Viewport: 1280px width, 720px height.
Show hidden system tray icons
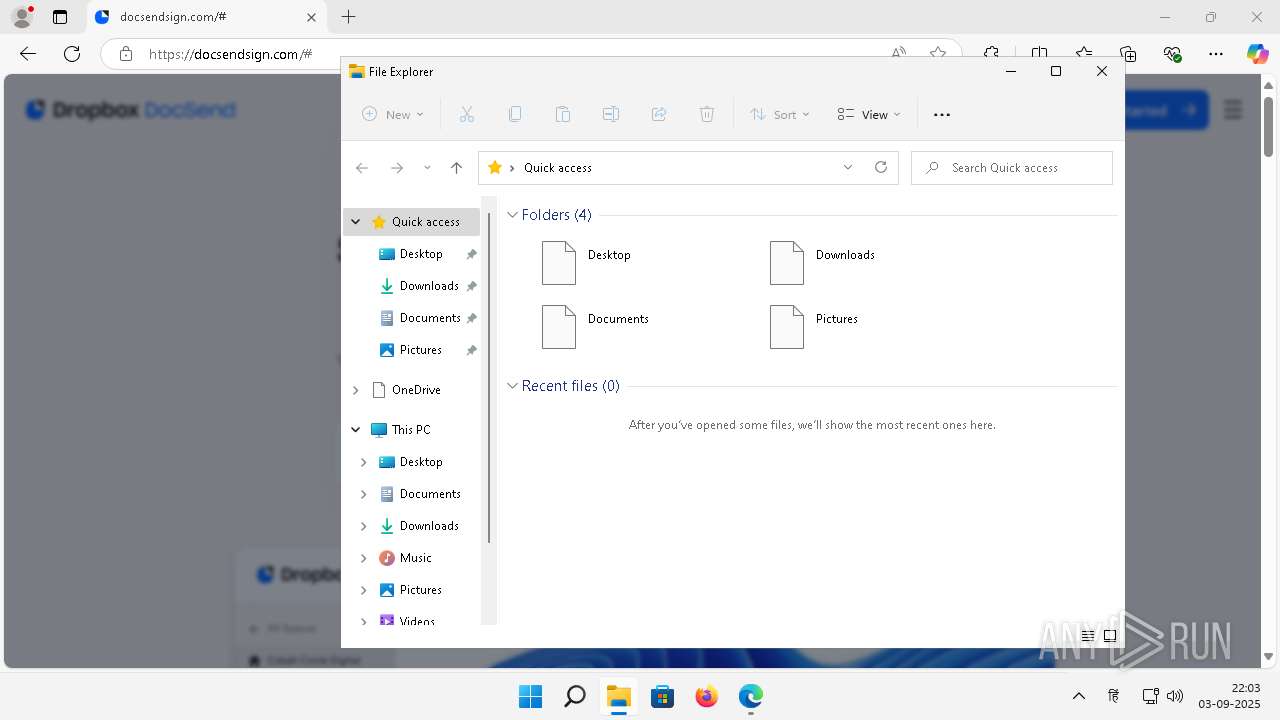[1079, 696]
